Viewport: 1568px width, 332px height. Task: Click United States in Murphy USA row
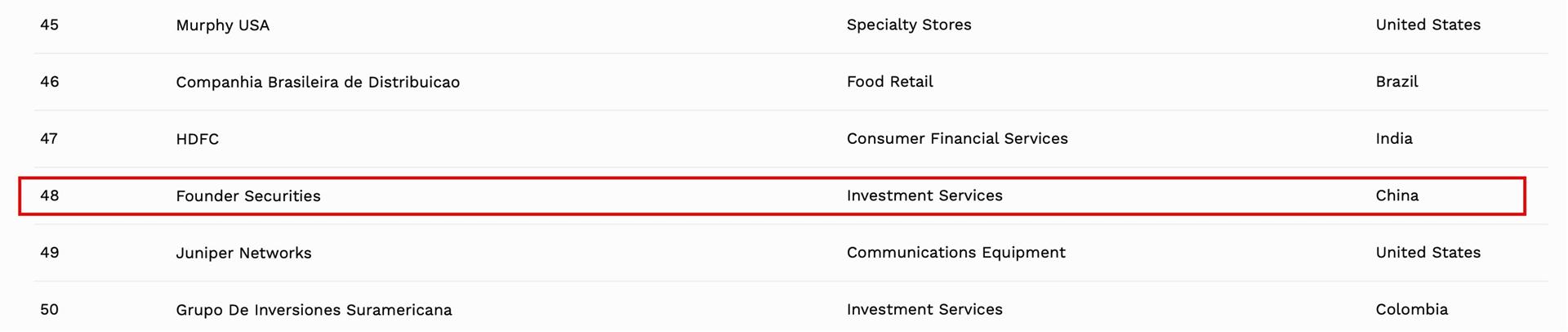click(x=1428, y=25)
